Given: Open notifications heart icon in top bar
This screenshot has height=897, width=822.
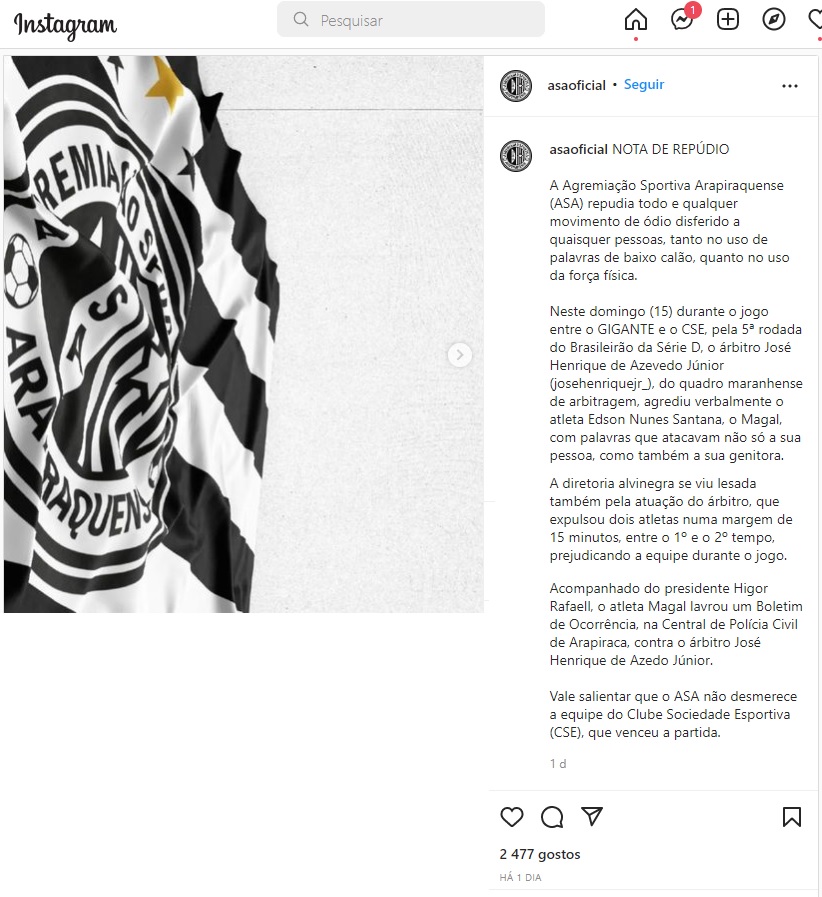Looking at the screenshot, I should click(816, 20).
